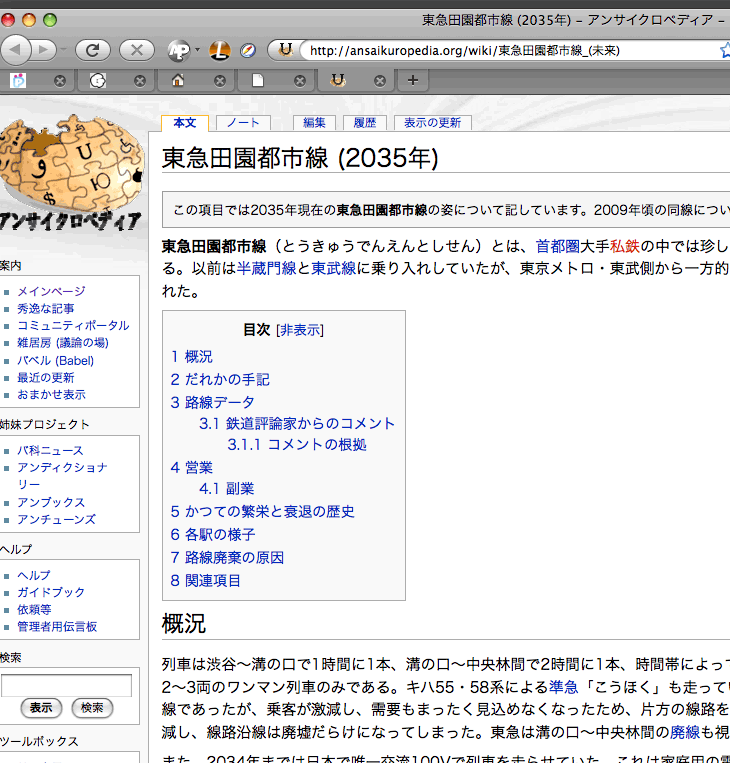
Task: Click the 表示 go button under search
Action: pyautogui.click(x=41, y=708)
